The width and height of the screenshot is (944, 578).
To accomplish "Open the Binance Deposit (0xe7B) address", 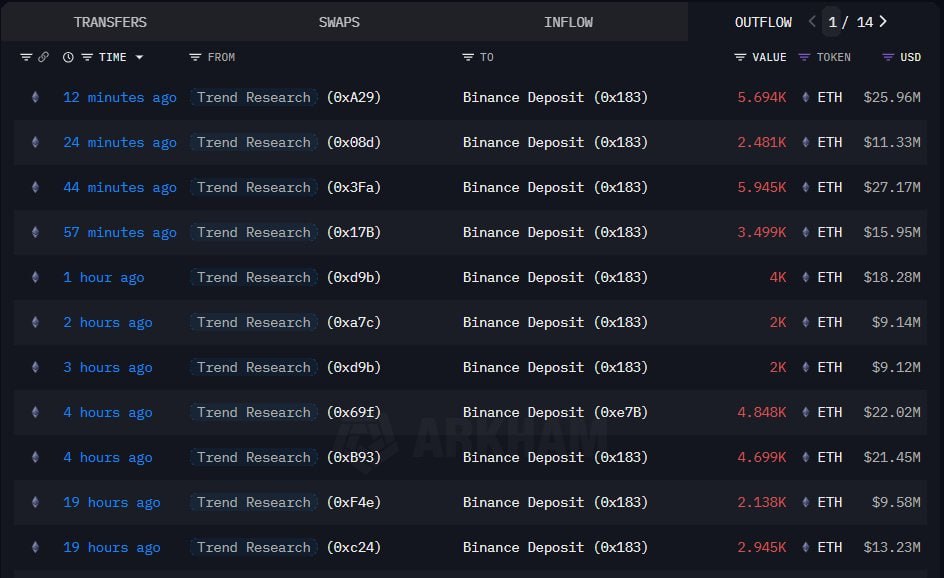I will point(555,412).
